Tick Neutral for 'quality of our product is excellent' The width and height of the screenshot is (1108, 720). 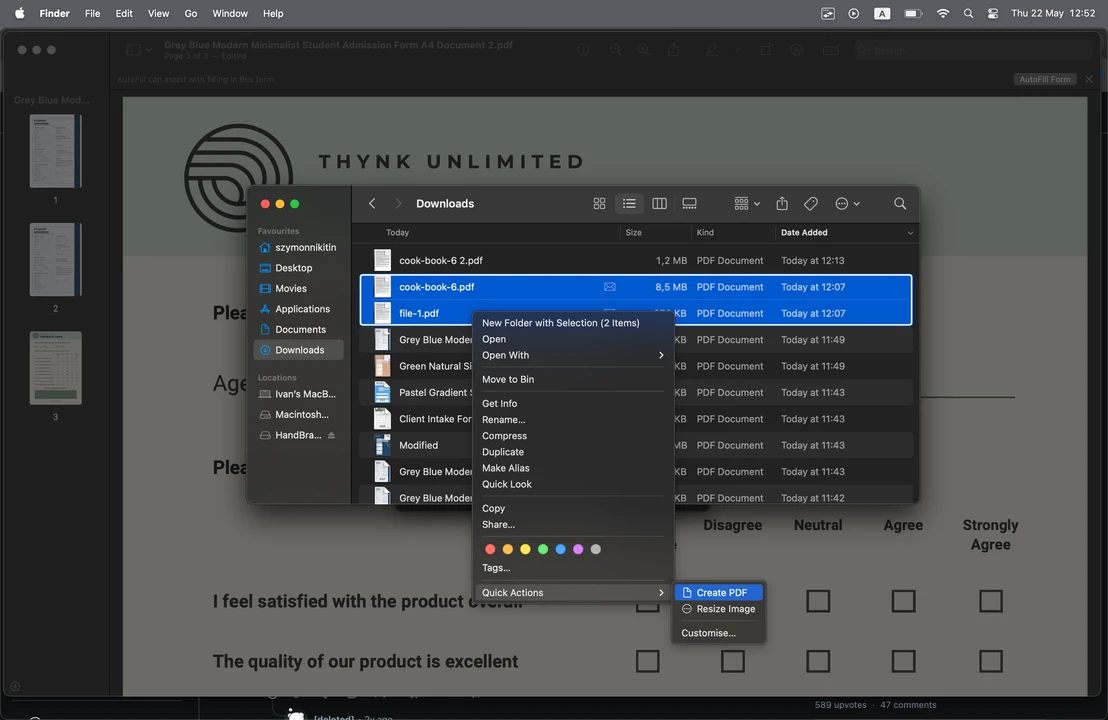(818, 661)
